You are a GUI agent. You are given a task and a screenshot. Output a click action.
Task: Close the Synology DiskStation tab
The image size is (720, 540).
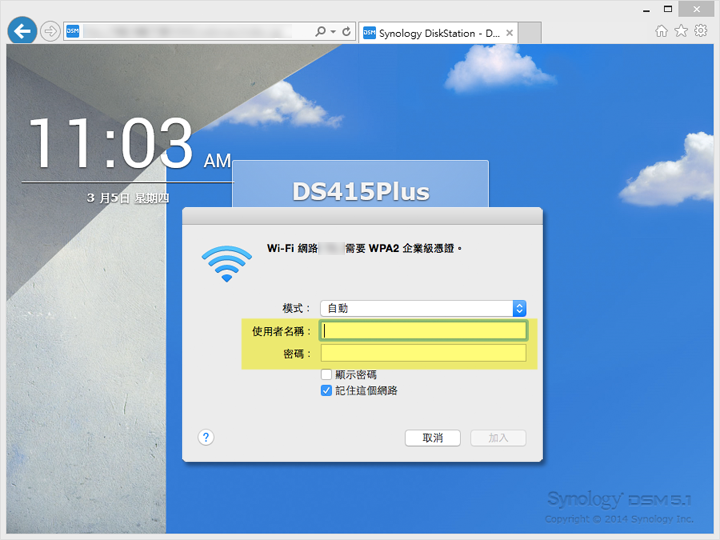509,33
